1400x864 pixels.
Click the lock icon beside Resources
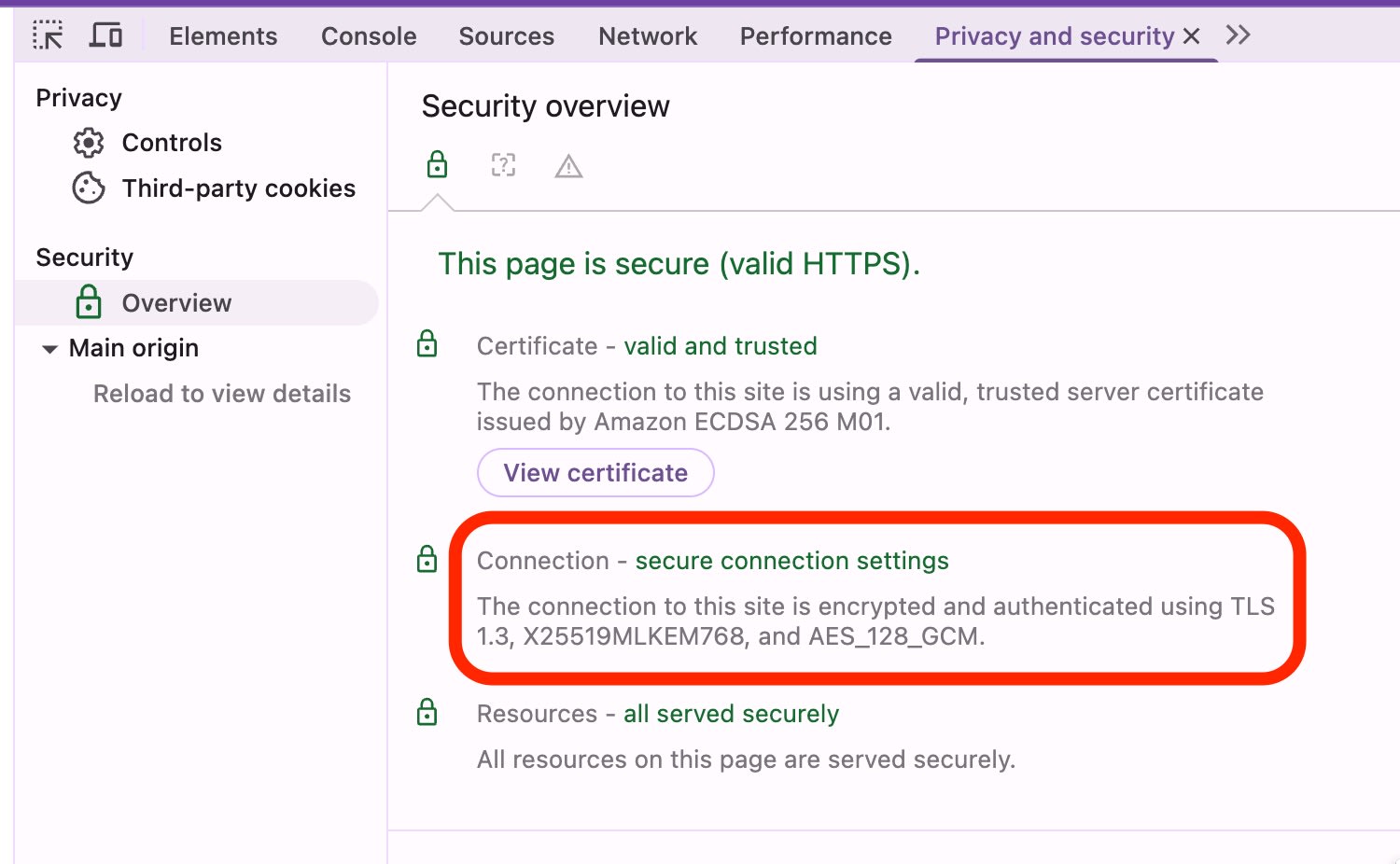click(x=427, y=712)
